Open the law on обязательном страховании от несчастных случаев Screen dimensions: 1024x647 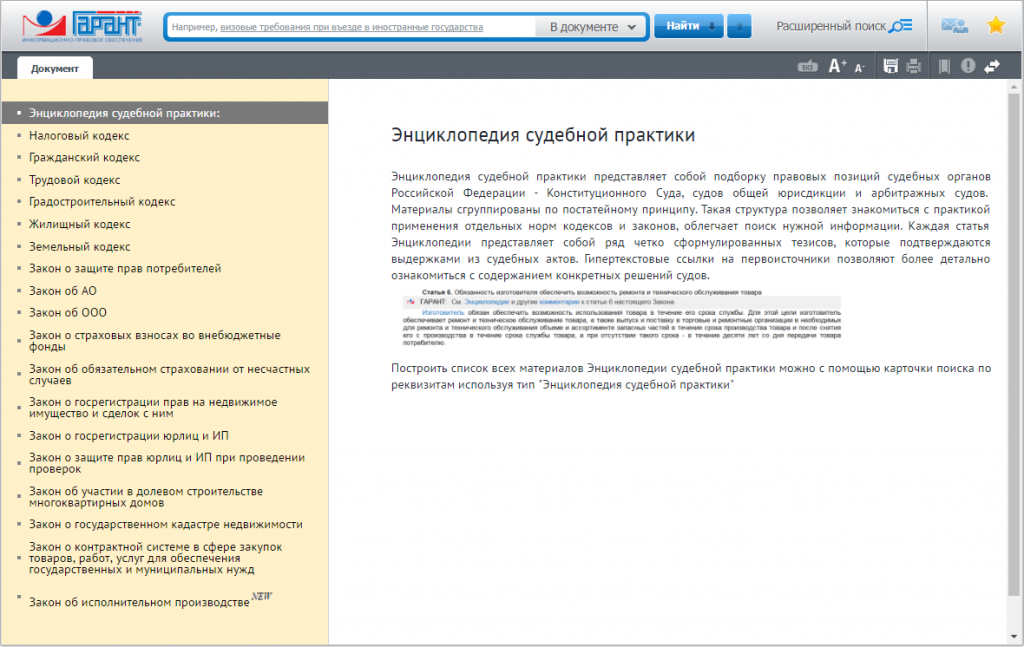coord(169,375)
